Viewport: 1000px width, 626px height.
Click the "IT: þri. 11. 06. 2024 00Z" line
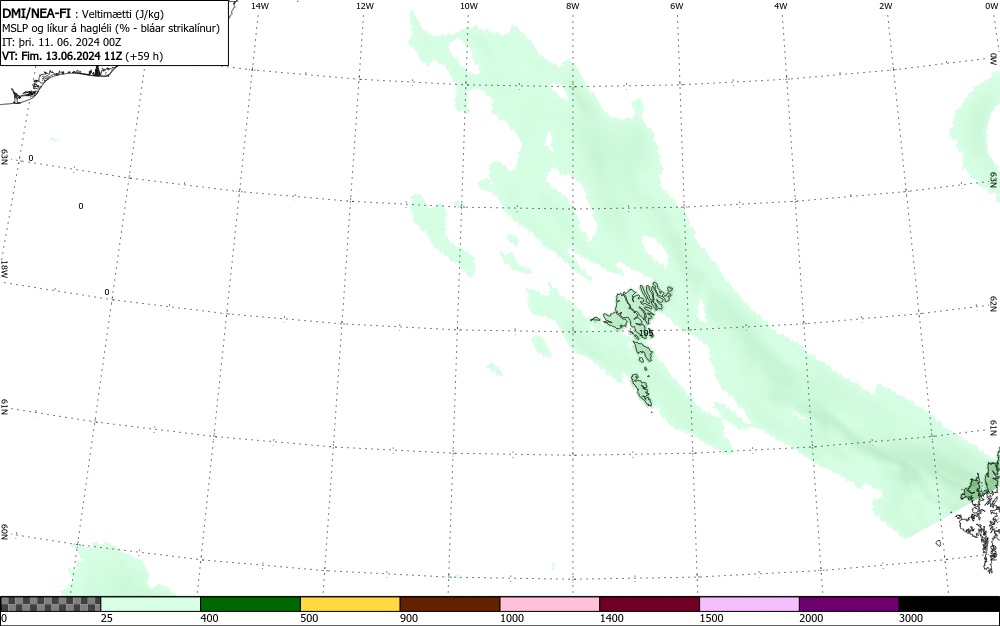[x=61, y=42]
